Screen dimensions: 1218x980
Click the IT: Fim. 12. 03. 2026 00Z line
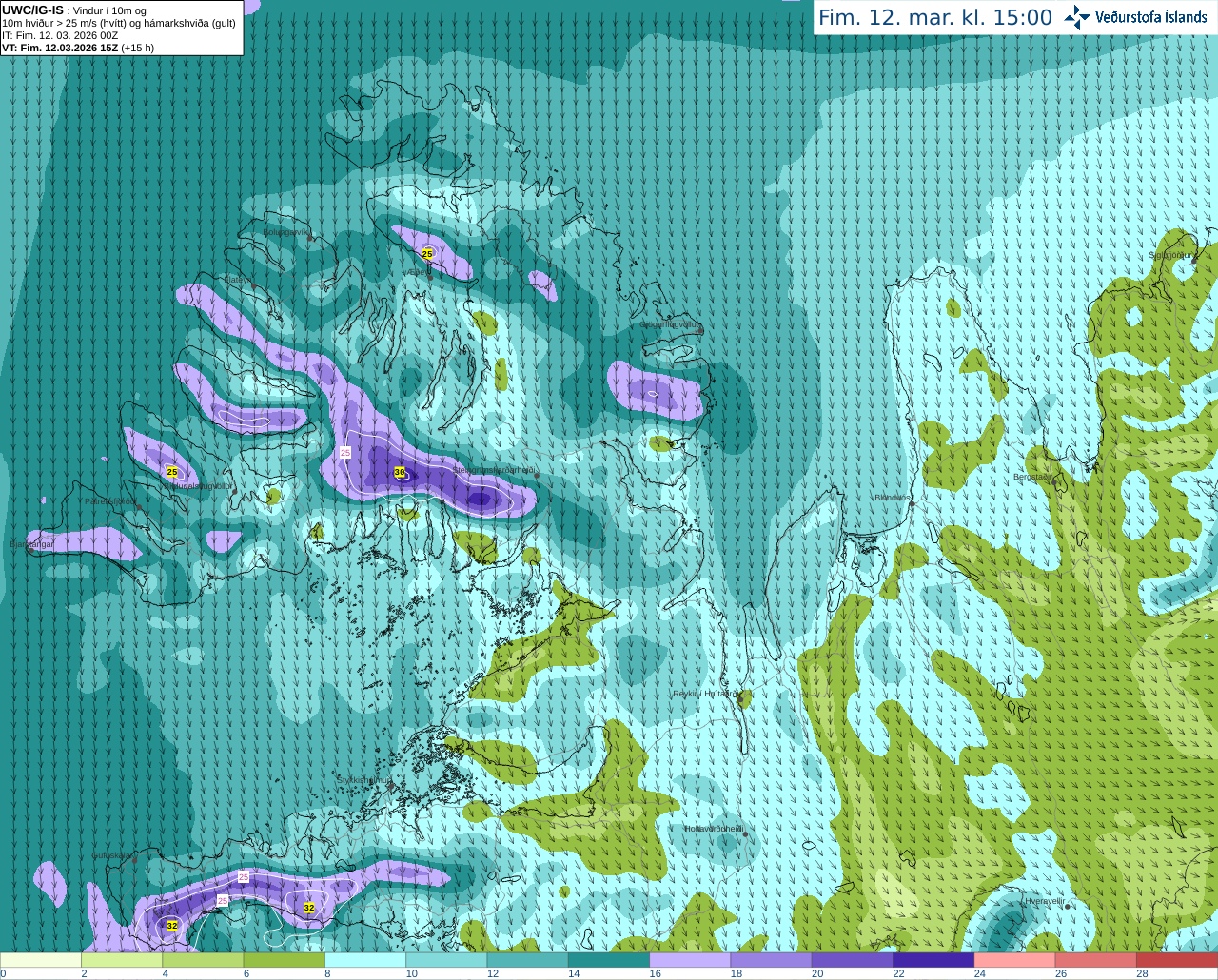60,35
